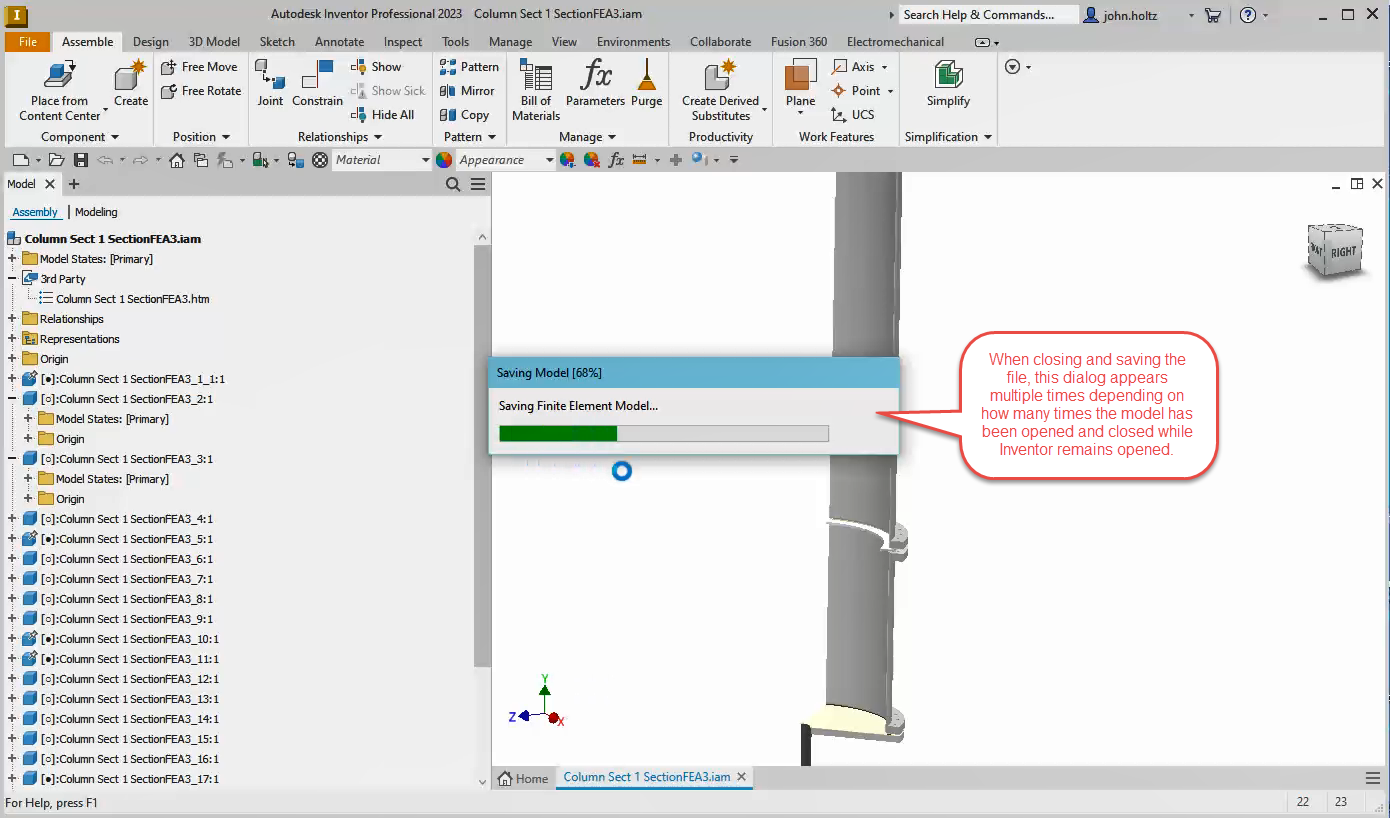Toggle Free Move mode
Image resolution: width=1390 pixels, height=818 pixels.
[199, 66]
